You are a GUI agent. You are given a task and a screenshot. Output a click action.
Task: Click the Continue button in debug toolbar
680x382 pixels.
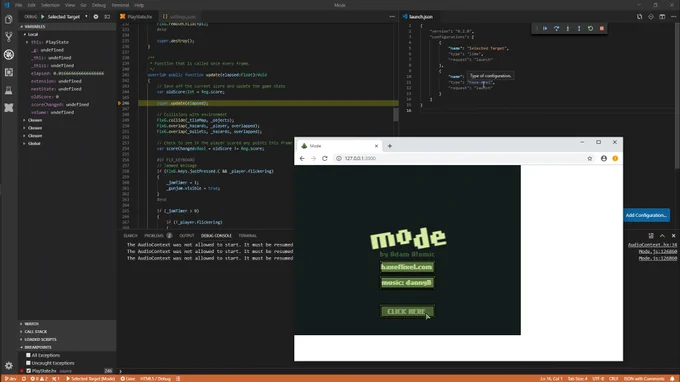tap(545, 29)
